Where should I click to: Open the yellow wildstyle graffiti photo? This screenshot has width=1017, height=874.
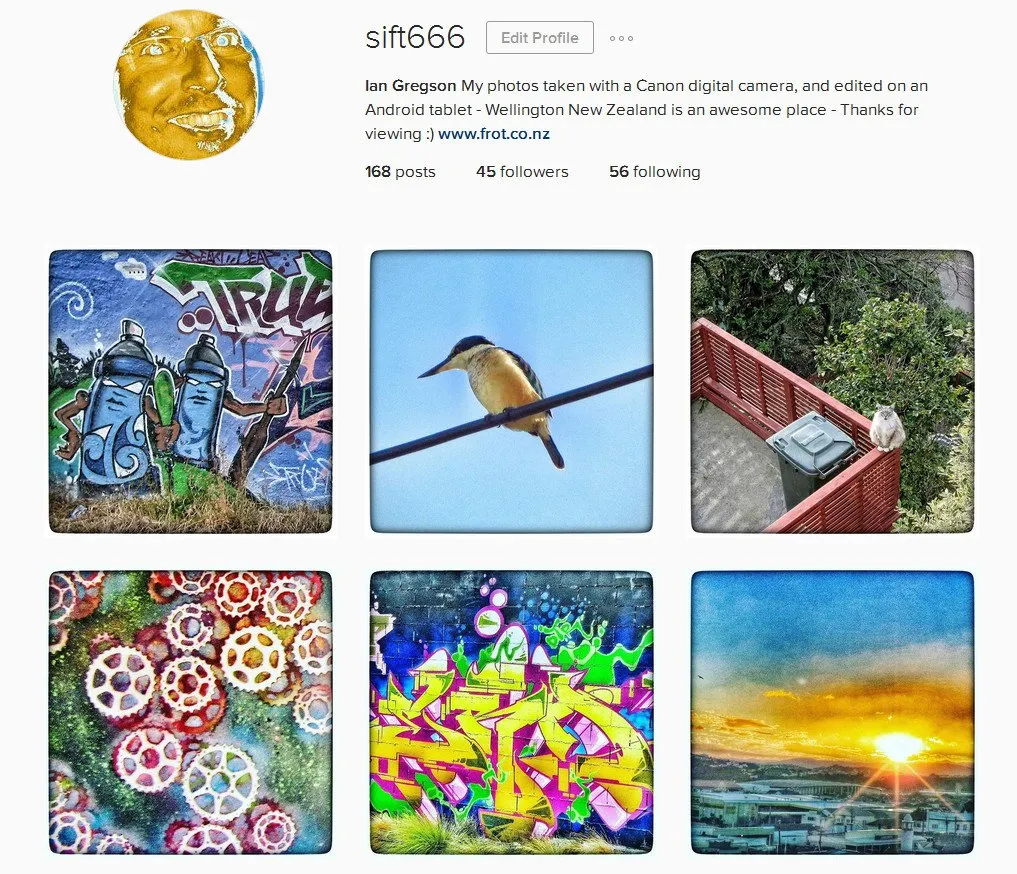coord(512,713)
